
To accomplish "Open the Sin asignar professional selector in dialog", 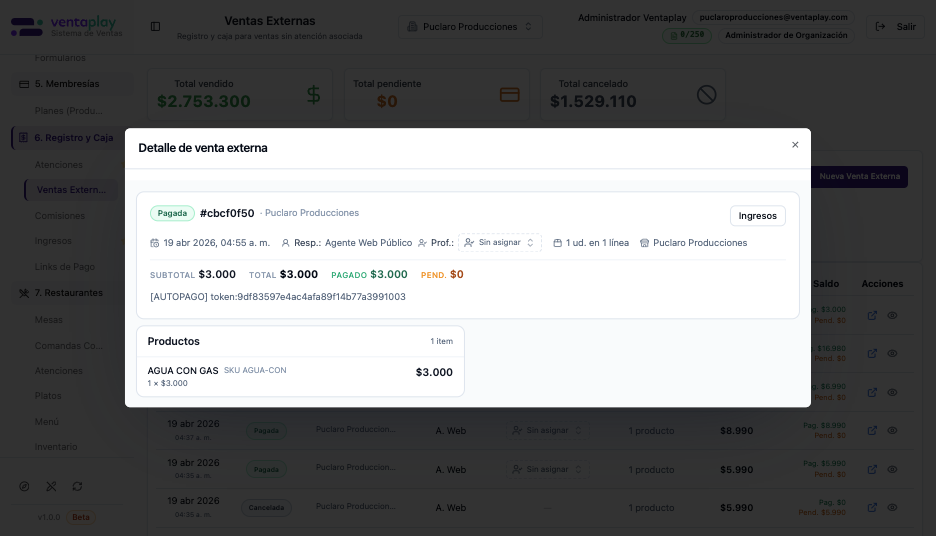I will coord(500,242).
